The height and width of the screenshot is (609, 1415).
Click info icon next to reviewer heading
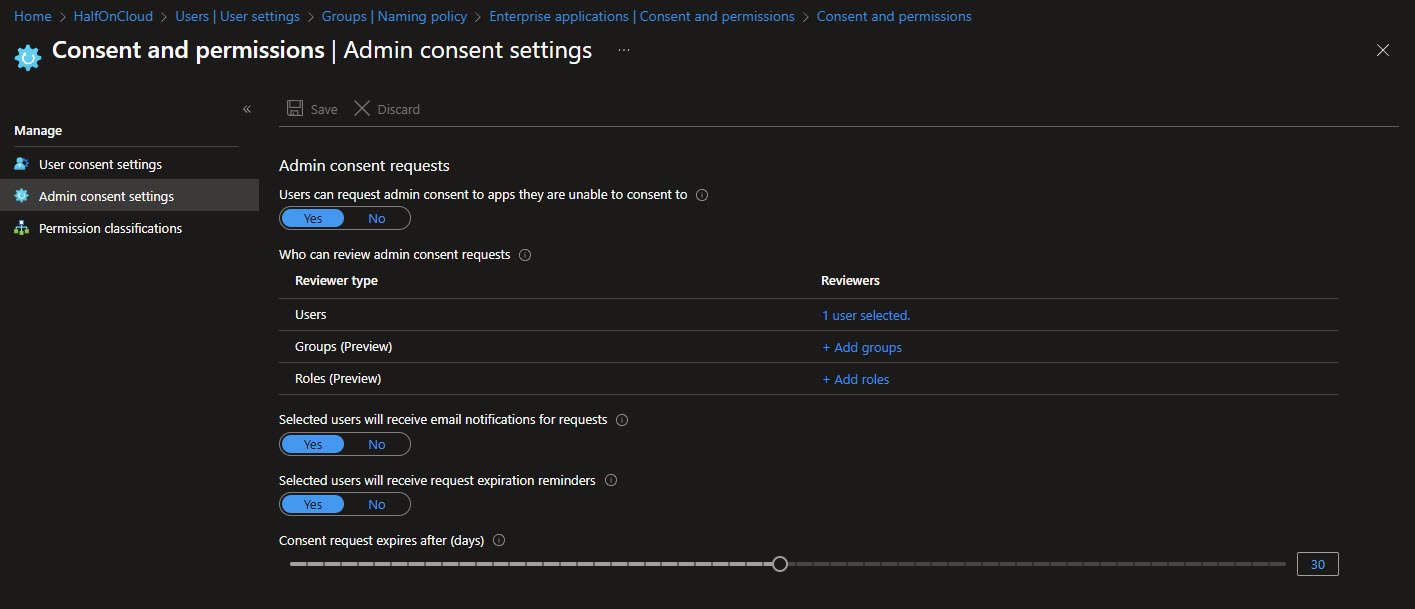525,255
